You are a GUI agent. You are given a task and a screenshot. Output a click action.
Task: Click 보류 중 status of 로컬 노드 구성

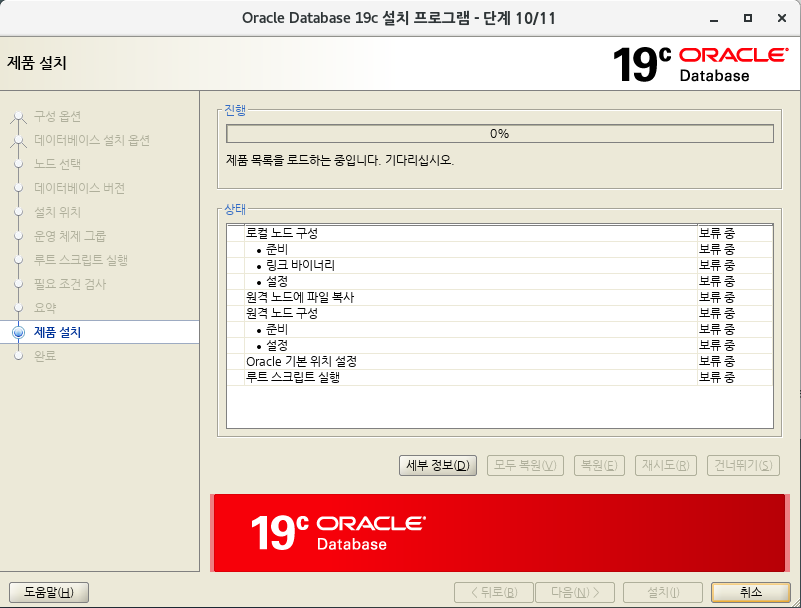coord(717,233)
